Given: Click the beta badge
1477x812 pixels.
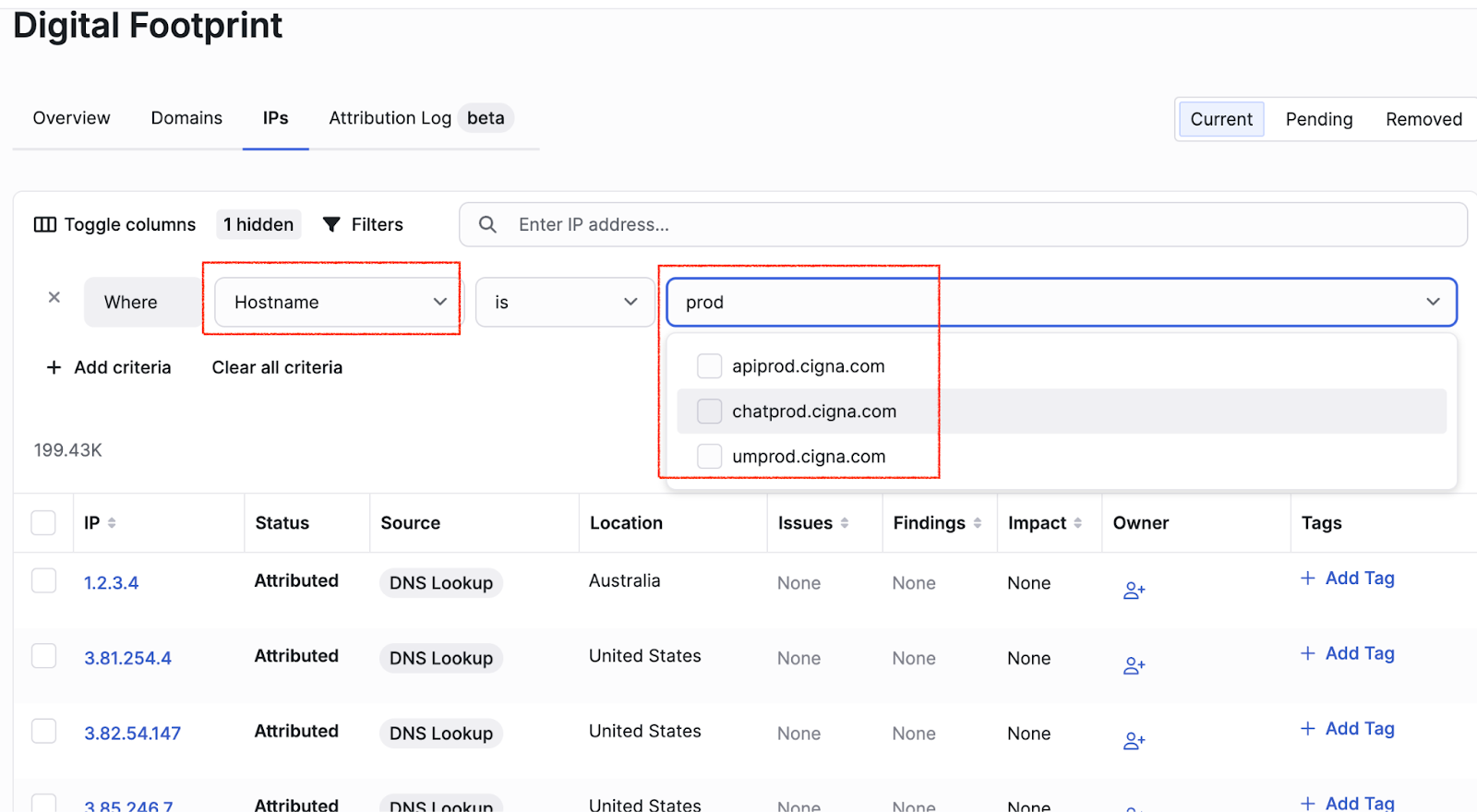Looking at the screenshot, I should [486, 118].
